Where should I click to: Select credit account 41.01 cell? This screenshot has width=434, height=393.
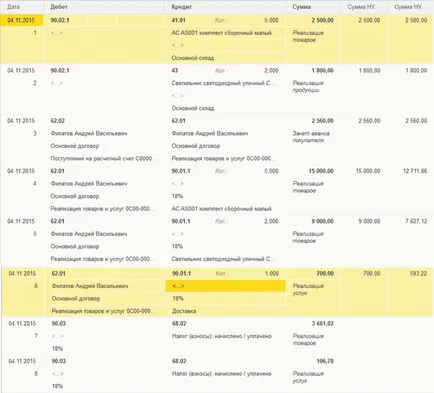point(178,20)
